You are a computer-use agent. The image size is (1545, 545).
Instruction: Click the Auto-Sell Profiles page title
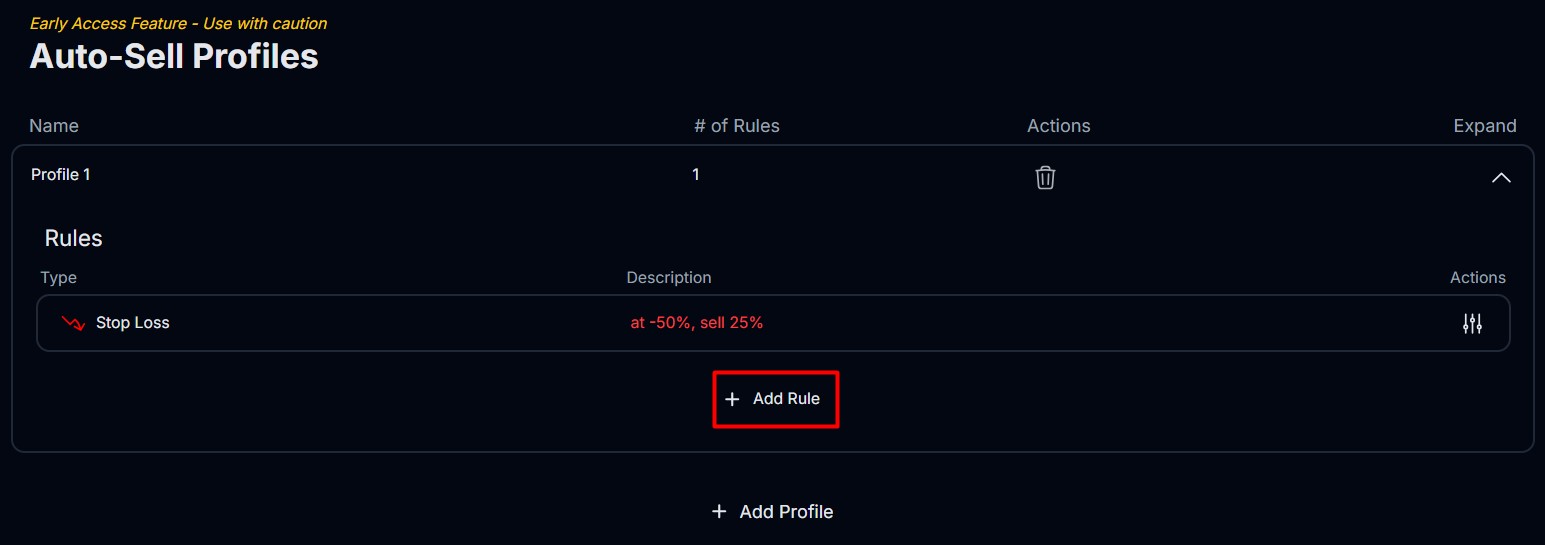tap(174, 56)
